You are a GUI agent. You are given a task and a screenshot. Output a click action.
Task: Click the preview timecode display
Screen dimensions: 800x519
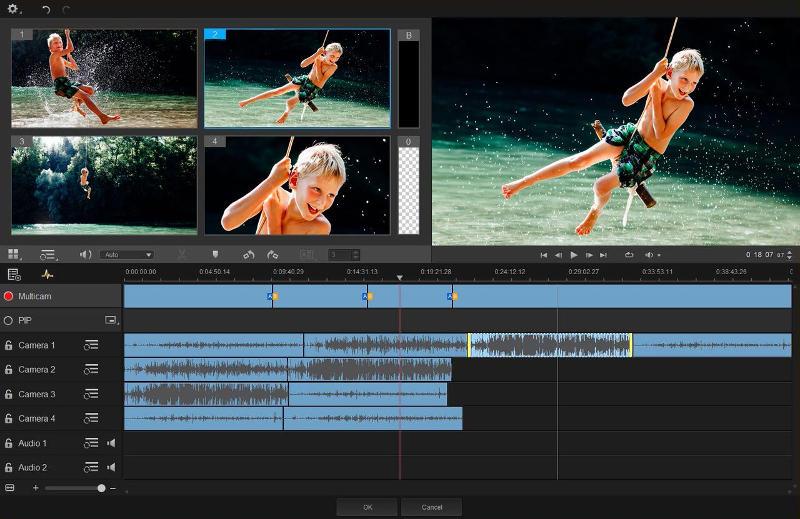(765, 254)
